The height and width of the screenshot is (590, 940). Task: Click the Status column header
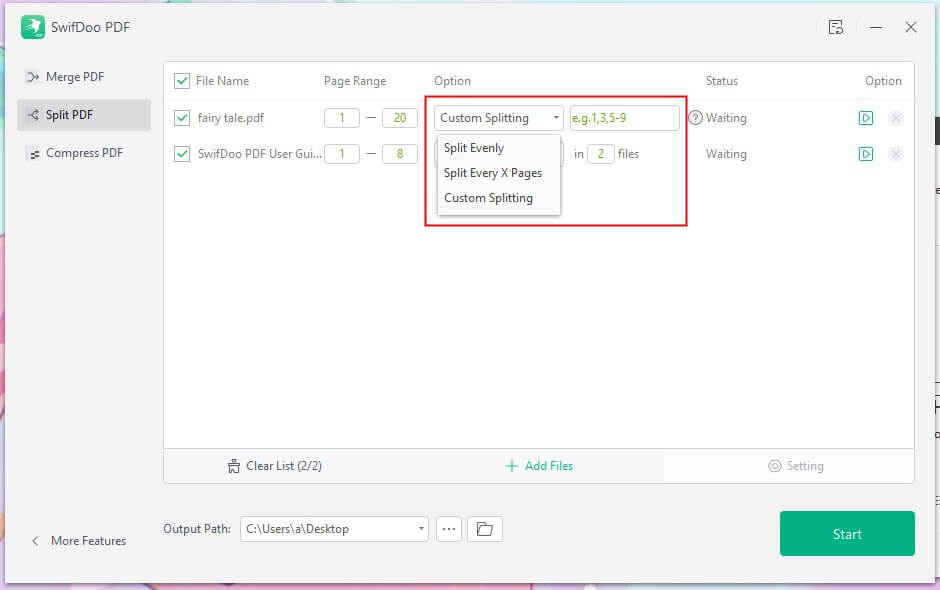[x=722, y=81]
